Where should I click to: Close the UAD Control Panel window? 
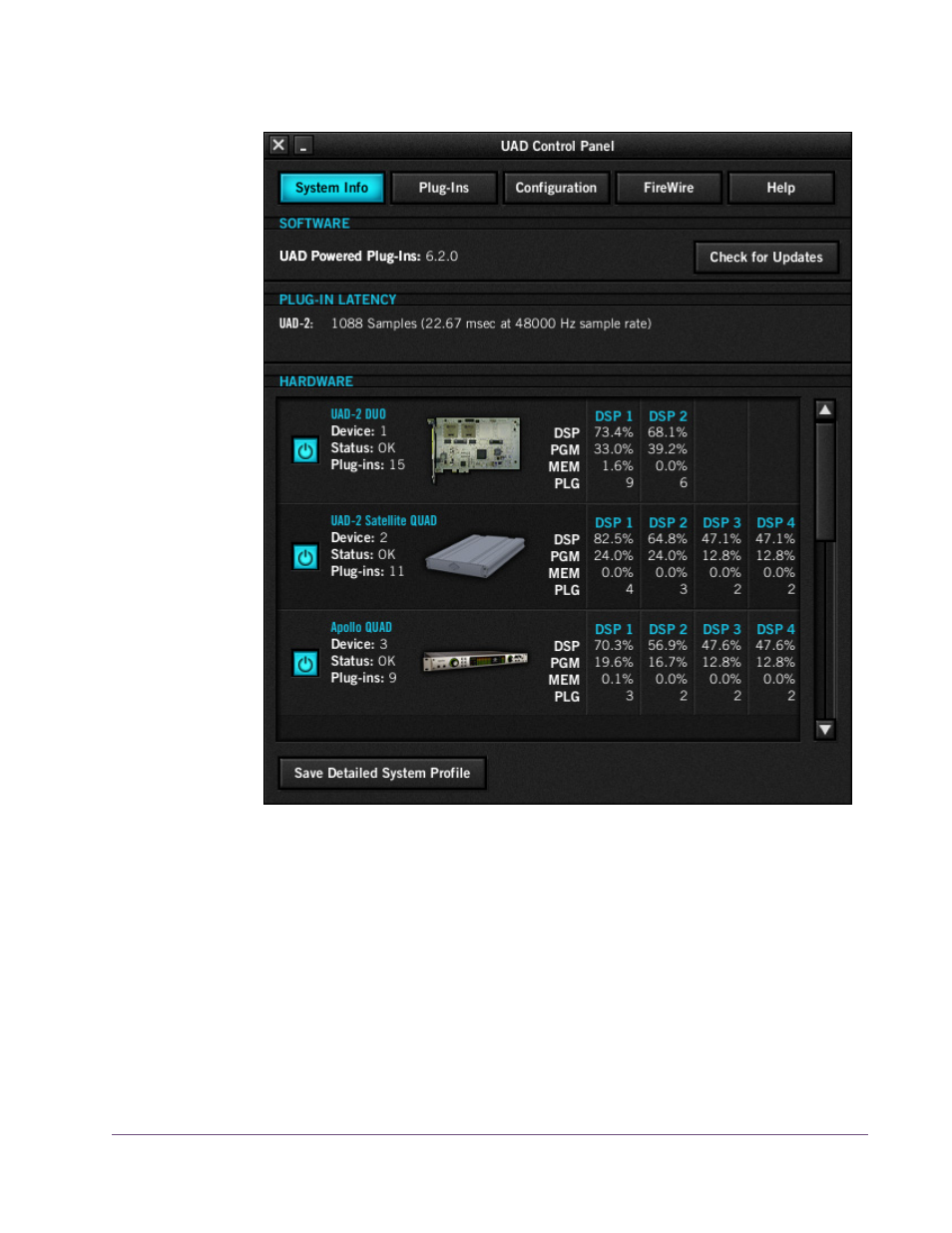tap(279, 145)
